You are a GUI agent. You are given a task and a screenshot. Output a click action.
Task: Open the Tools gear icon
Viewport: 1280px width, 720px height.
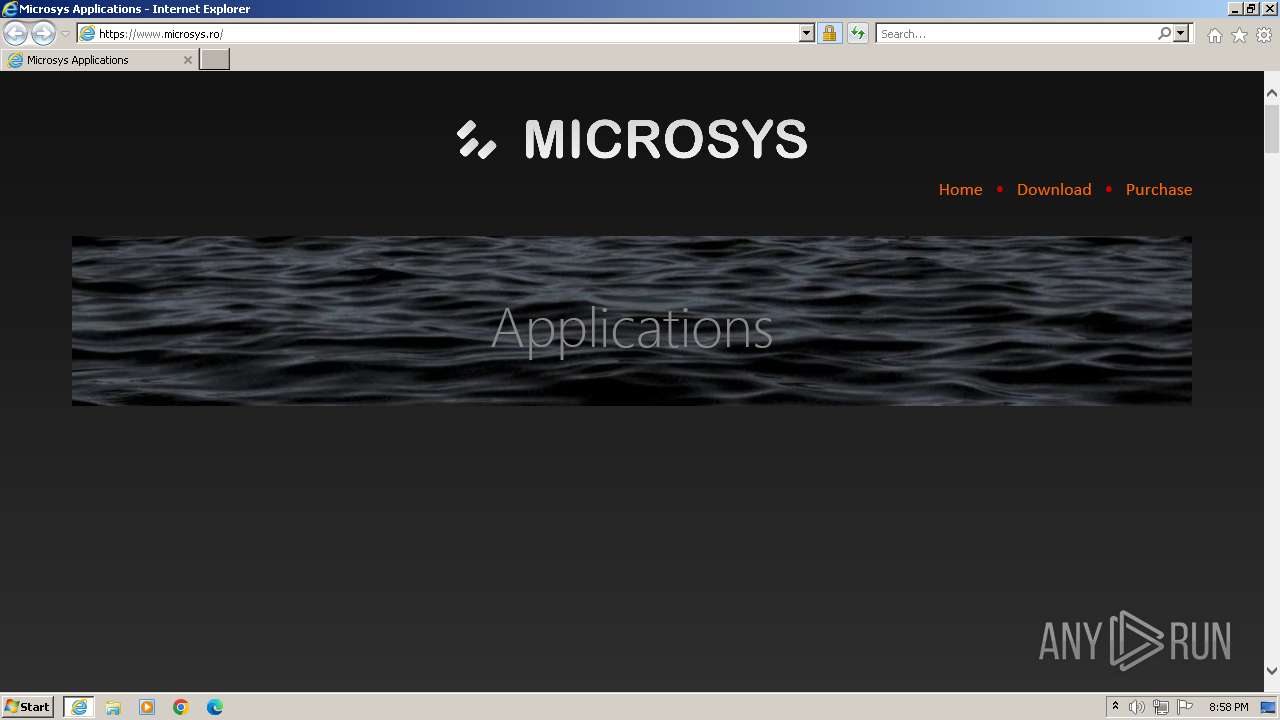[1264, 35]
